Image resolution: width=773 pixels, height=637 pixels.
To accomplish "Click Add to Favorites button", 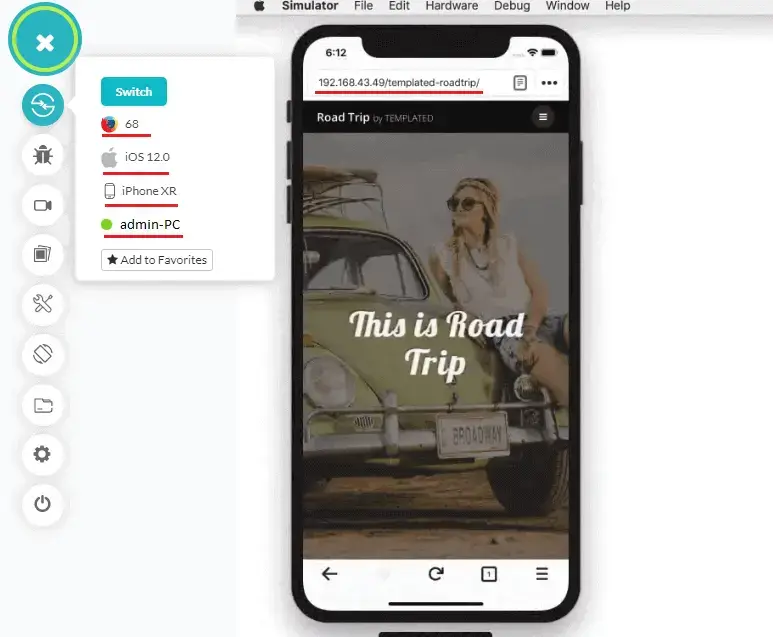I will pyautogui.click(x=157, y=260).
